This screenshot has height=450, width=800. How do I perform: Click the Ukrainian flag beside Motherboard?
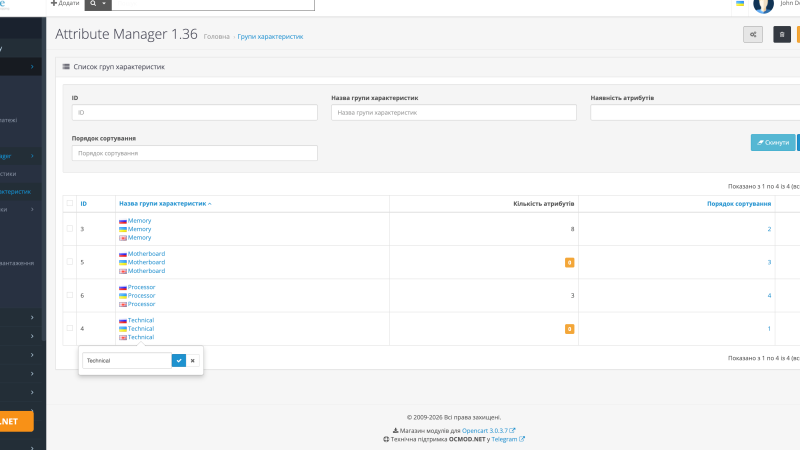coord(122,262)
